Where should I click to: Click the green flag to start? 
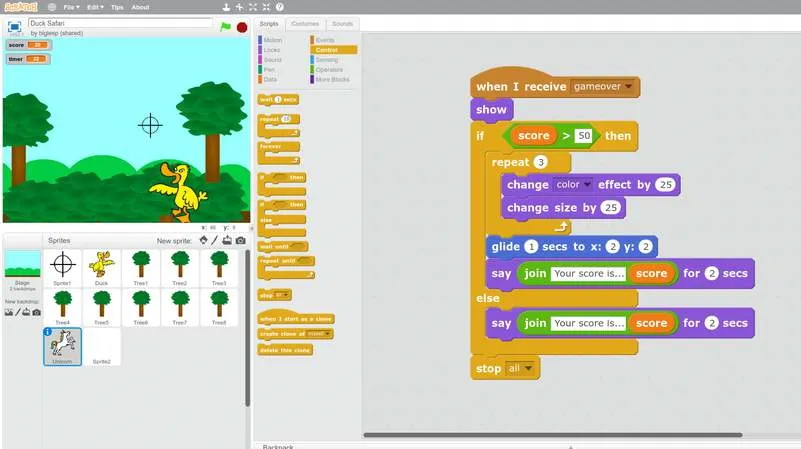coord(225,26)
